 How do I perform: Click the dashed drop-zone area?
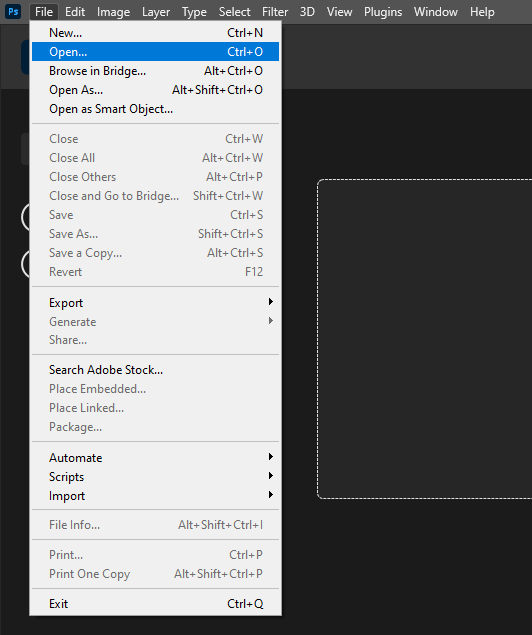pos(424,339)
